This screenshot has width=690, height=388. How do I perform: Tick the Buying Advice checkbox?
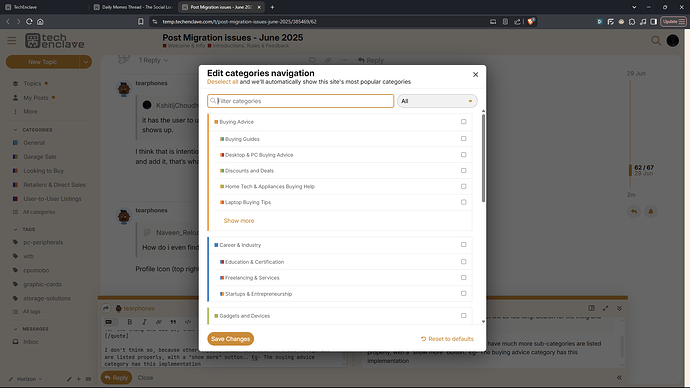click(463, 121)
